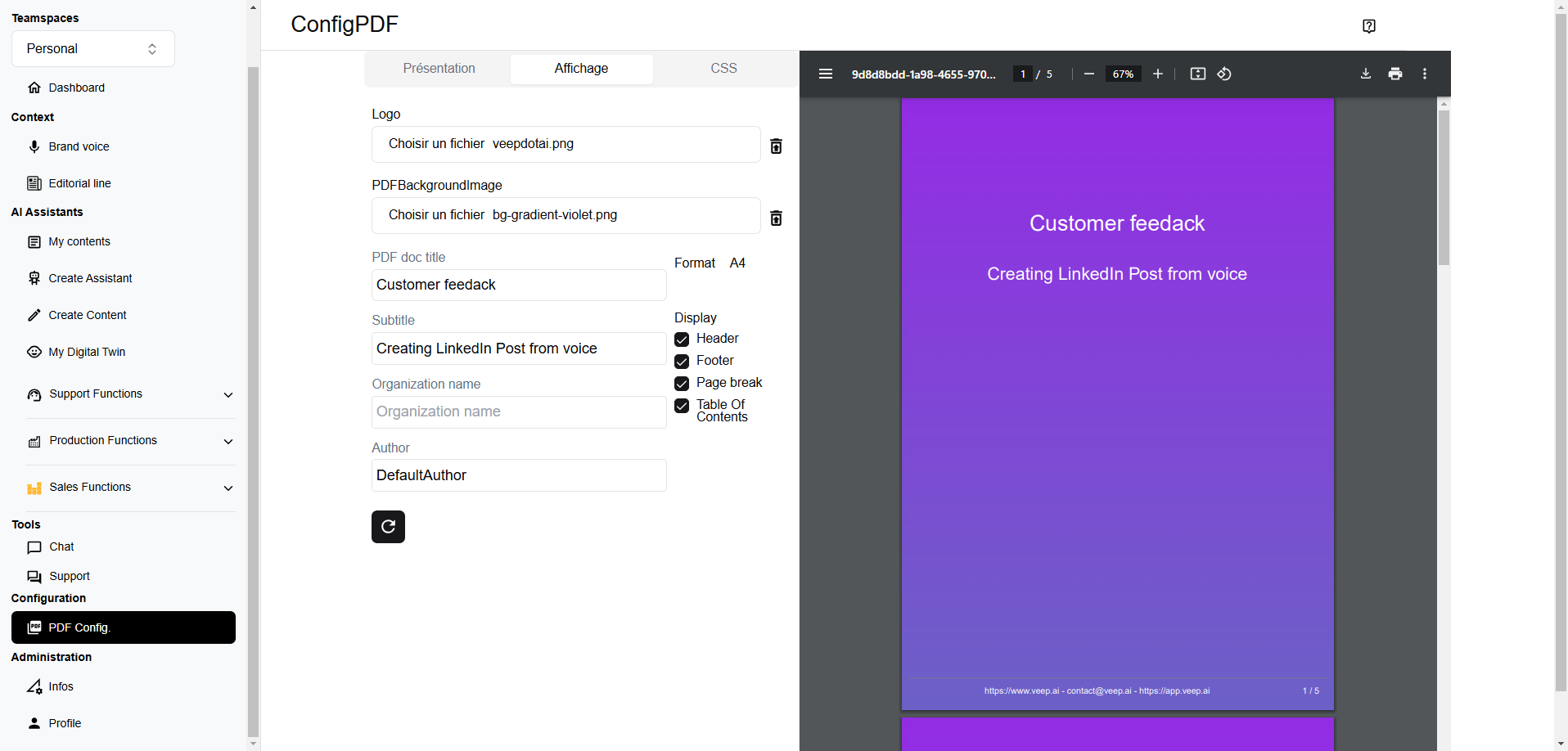Screen dimensions: 1568x751
Task: Click the Subtitle input field
Action: click(x=519, y=349)
